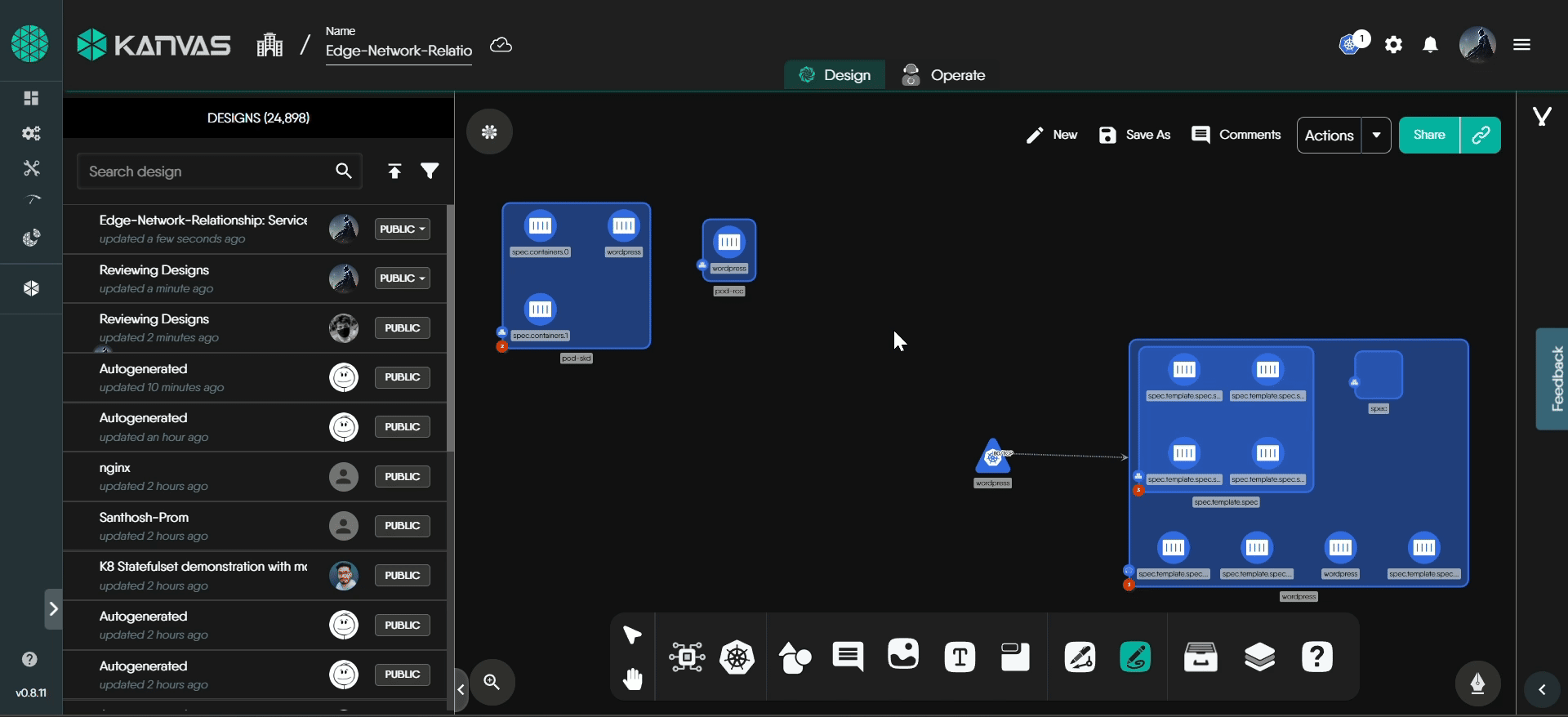Switch to the Design tab

click(835, 75)
